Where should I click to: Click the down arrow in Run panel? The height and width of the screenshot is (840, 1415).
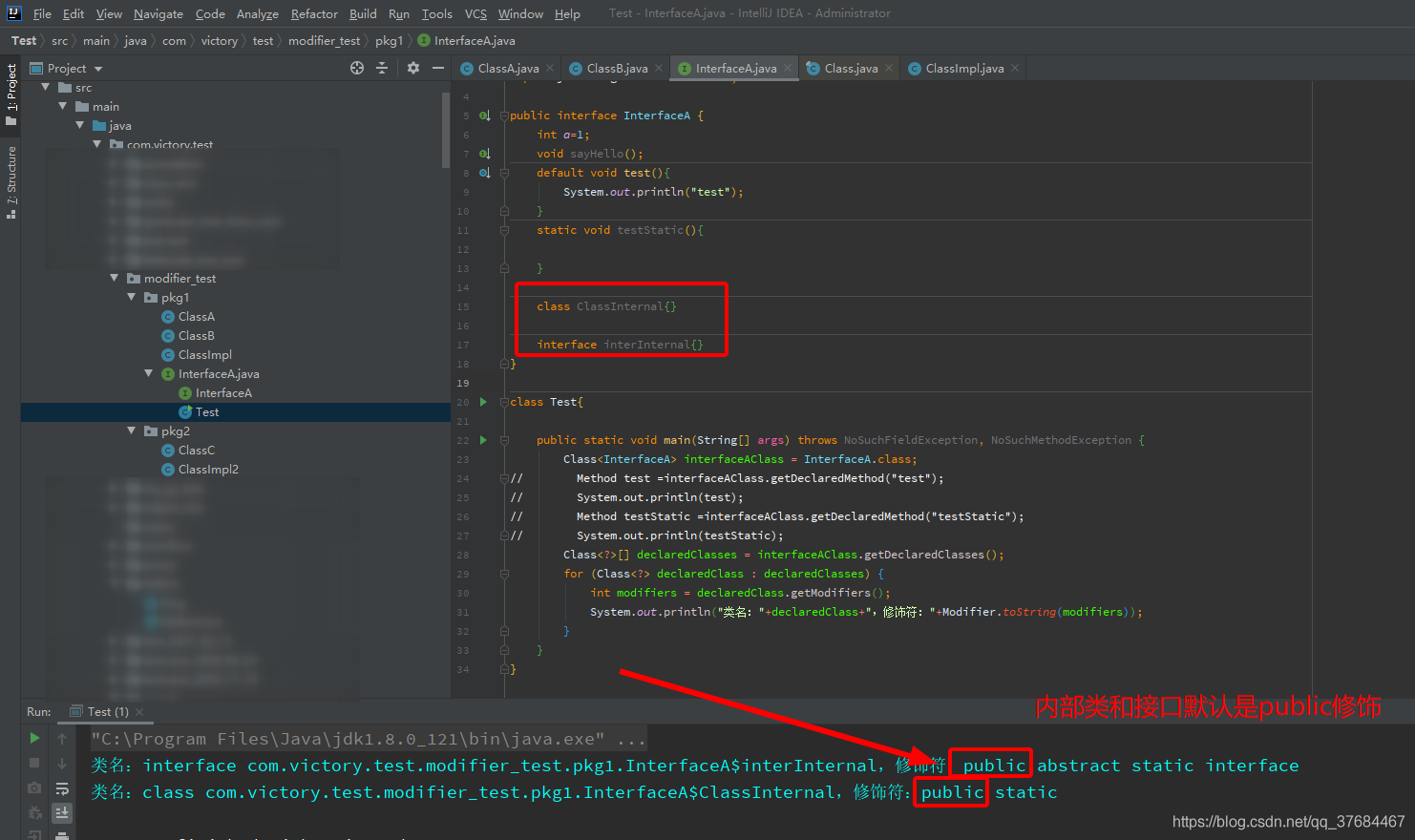pos(62,763)
